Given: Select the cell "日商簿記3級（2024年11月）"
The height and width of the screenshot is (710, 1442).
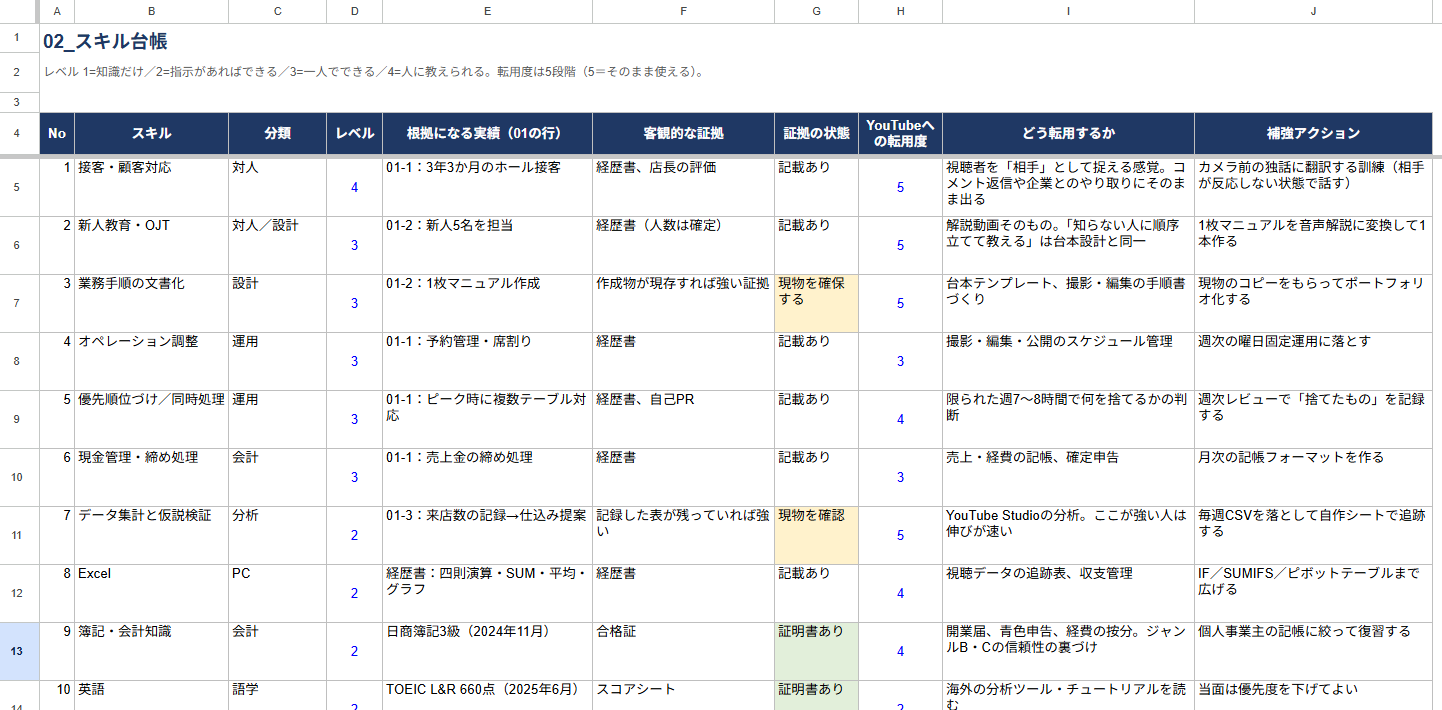Looking at the screenshot, I should point(487,651).
